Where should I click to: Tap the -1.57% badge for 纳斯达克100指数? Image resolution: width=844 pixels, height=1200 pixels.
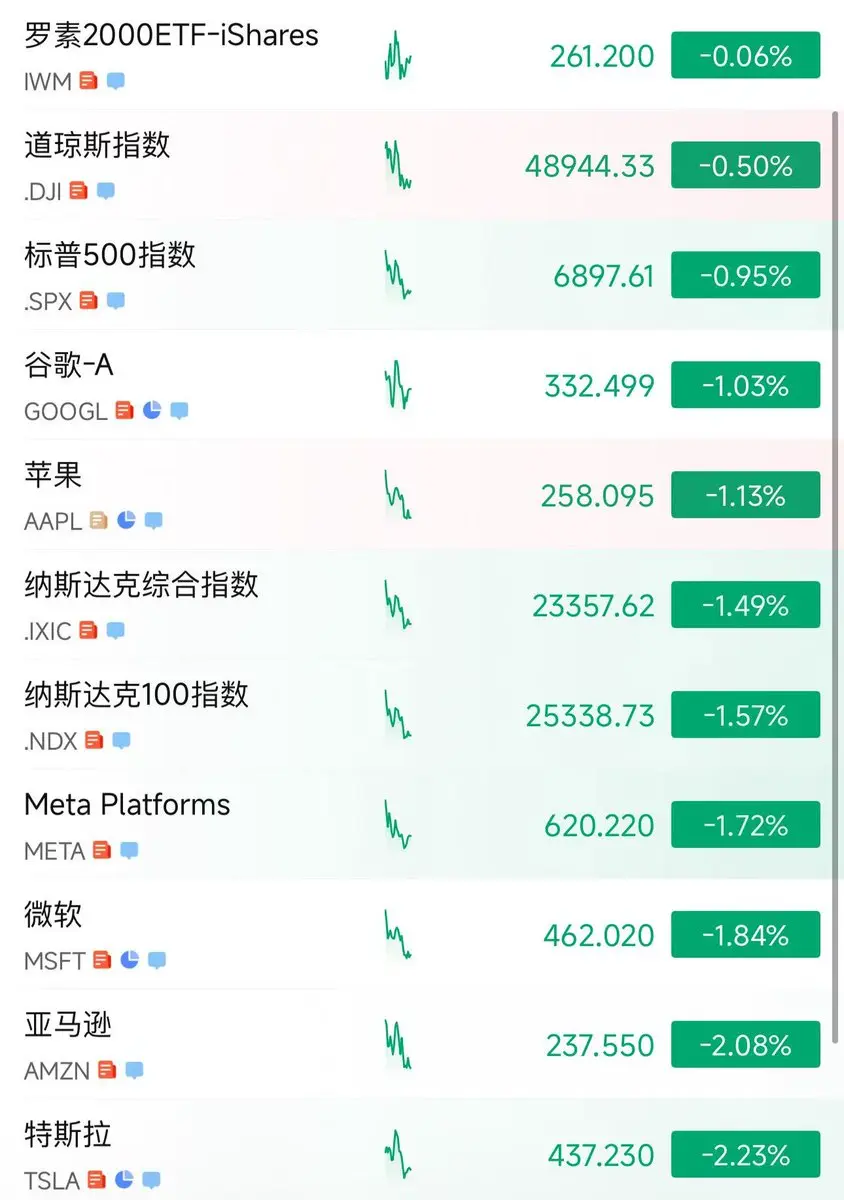(x=745, y=716)
